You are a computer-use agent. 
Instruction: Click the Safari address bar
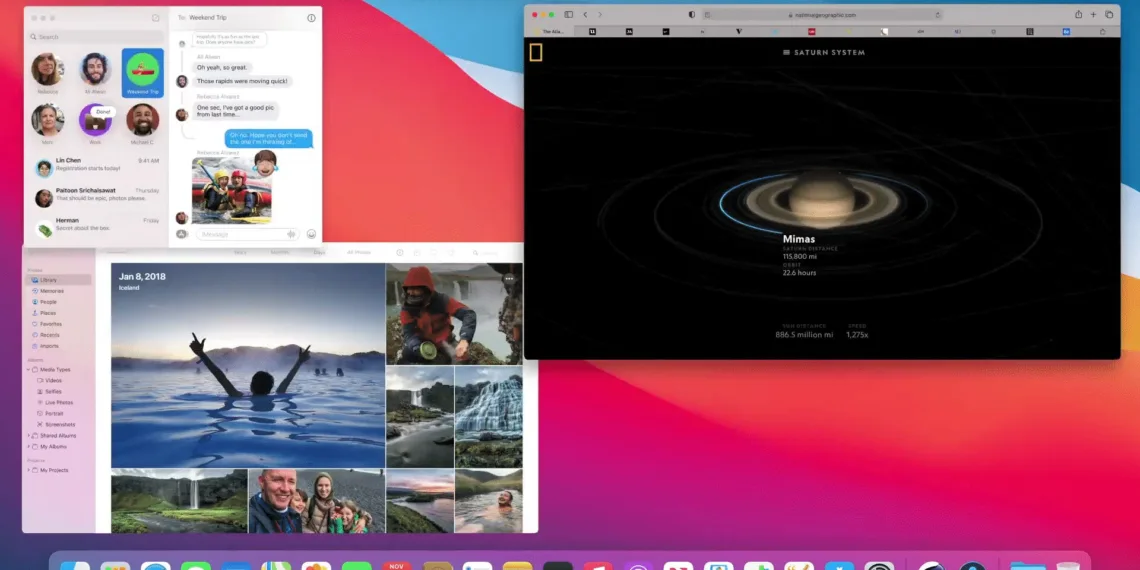[822, 15]
